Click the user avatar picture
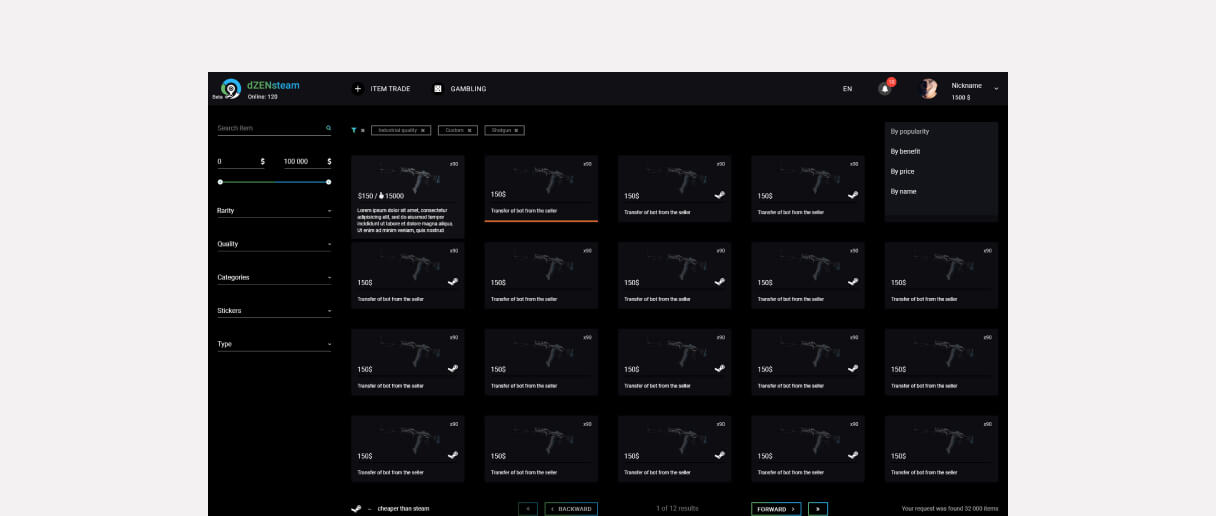This screenshot has width=1216, height=516. tap(929, 89)
